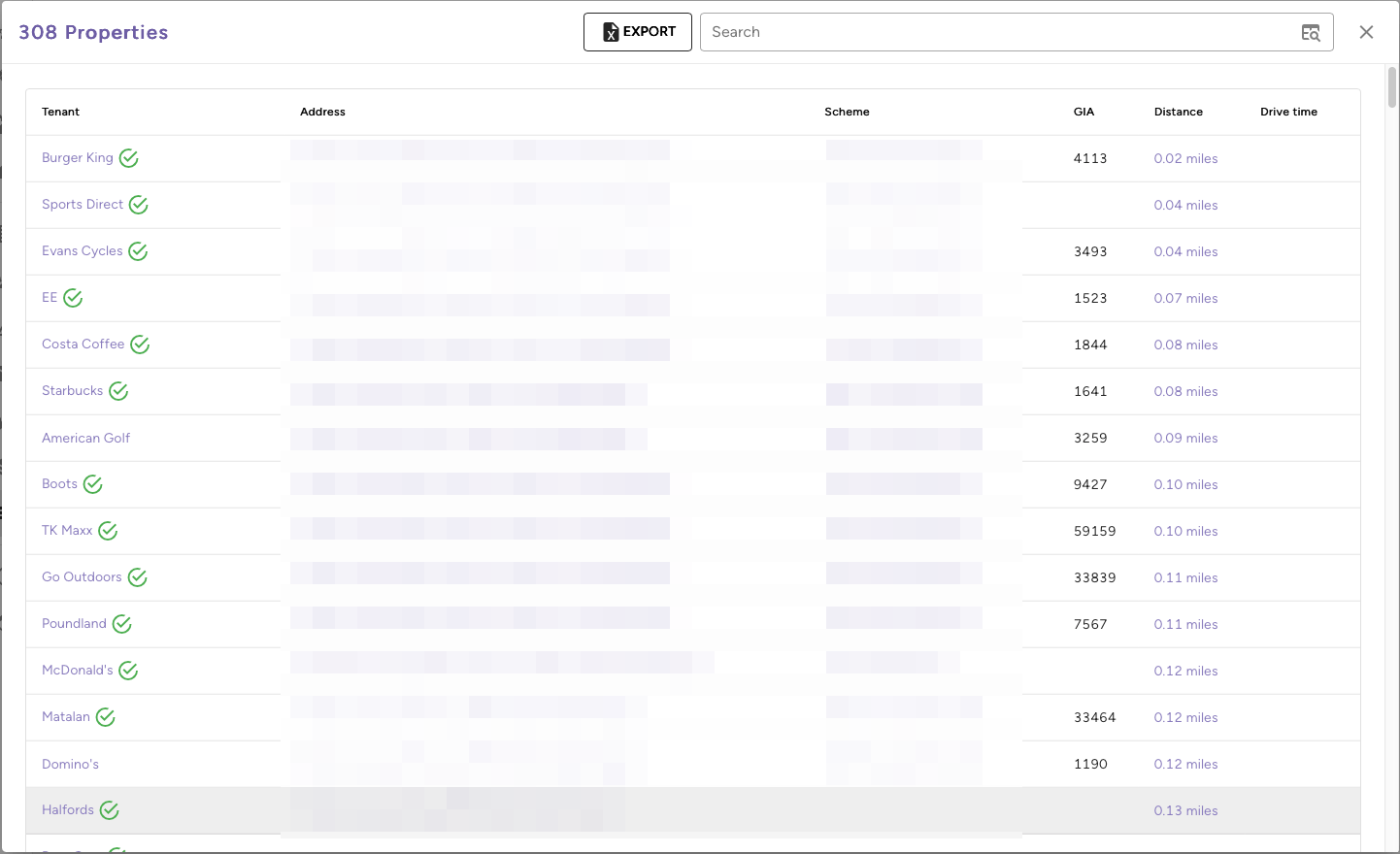
Task: Click the check icon beside Poundland
Action: [x=121, y=624]
